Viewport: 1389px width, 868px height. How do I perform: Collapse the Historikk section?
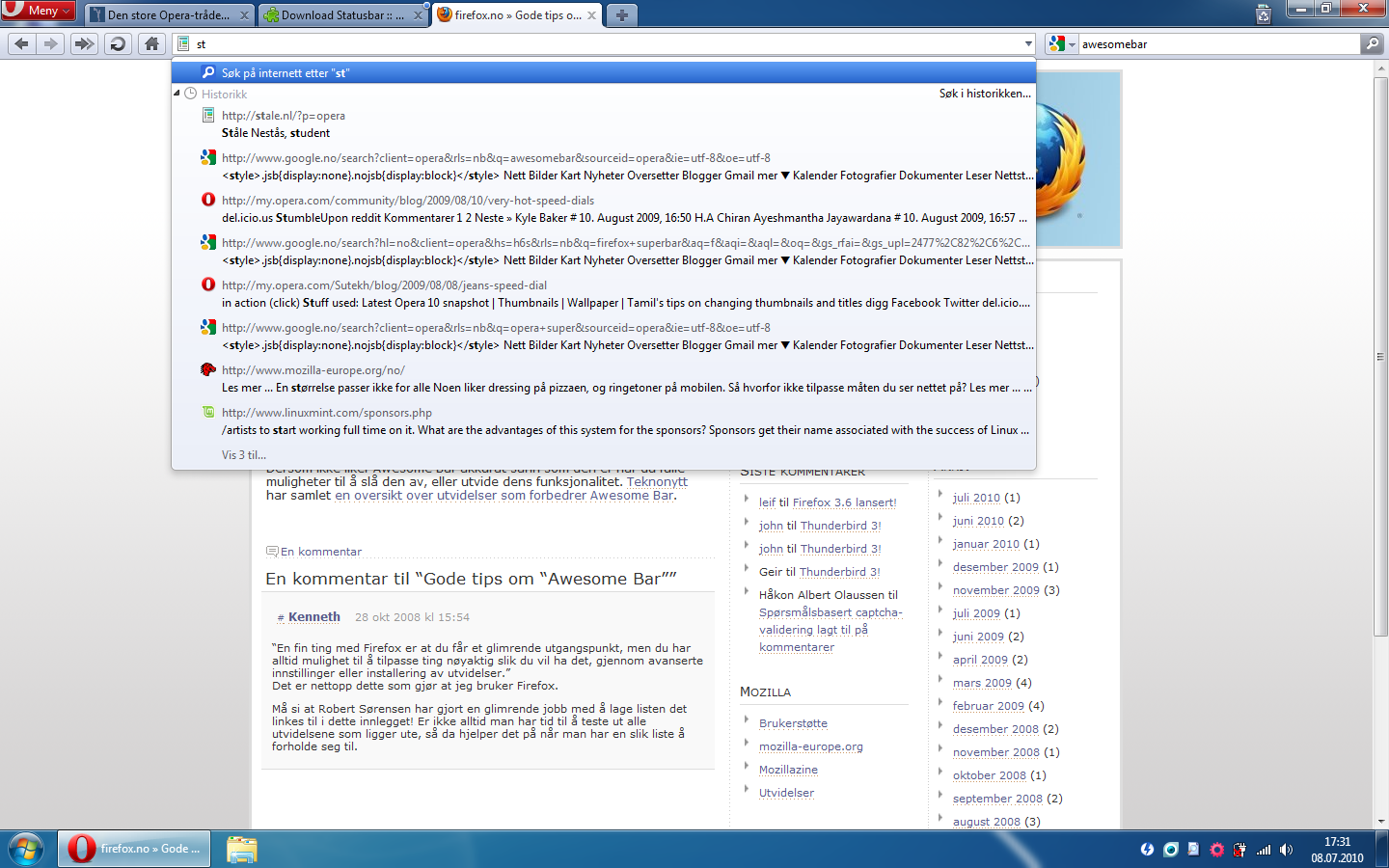coord(177,94)
